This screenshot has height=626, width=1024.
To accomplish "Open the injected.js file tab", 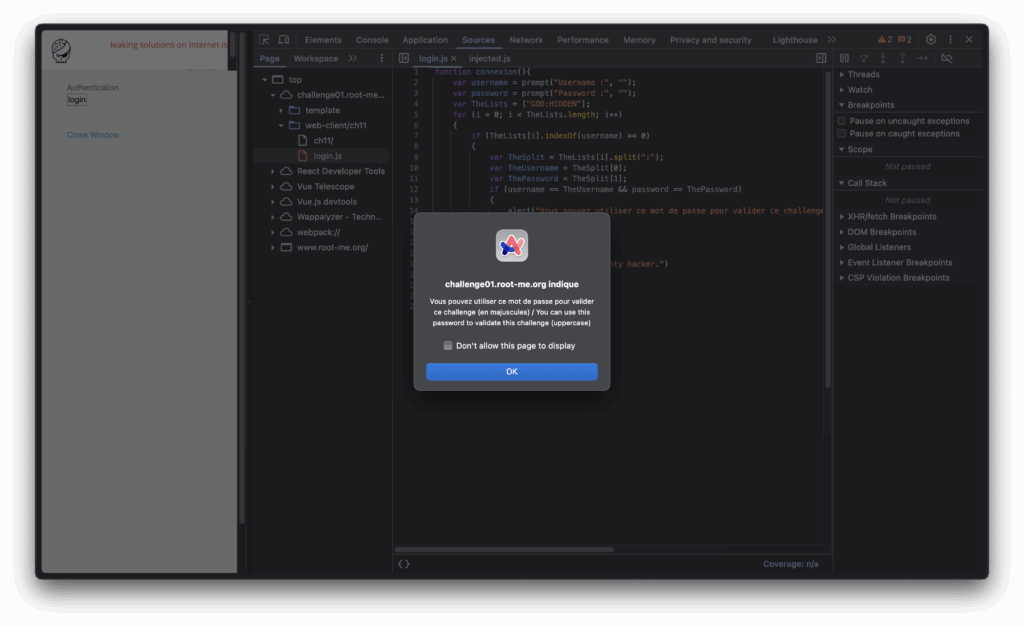I will 490,59.
